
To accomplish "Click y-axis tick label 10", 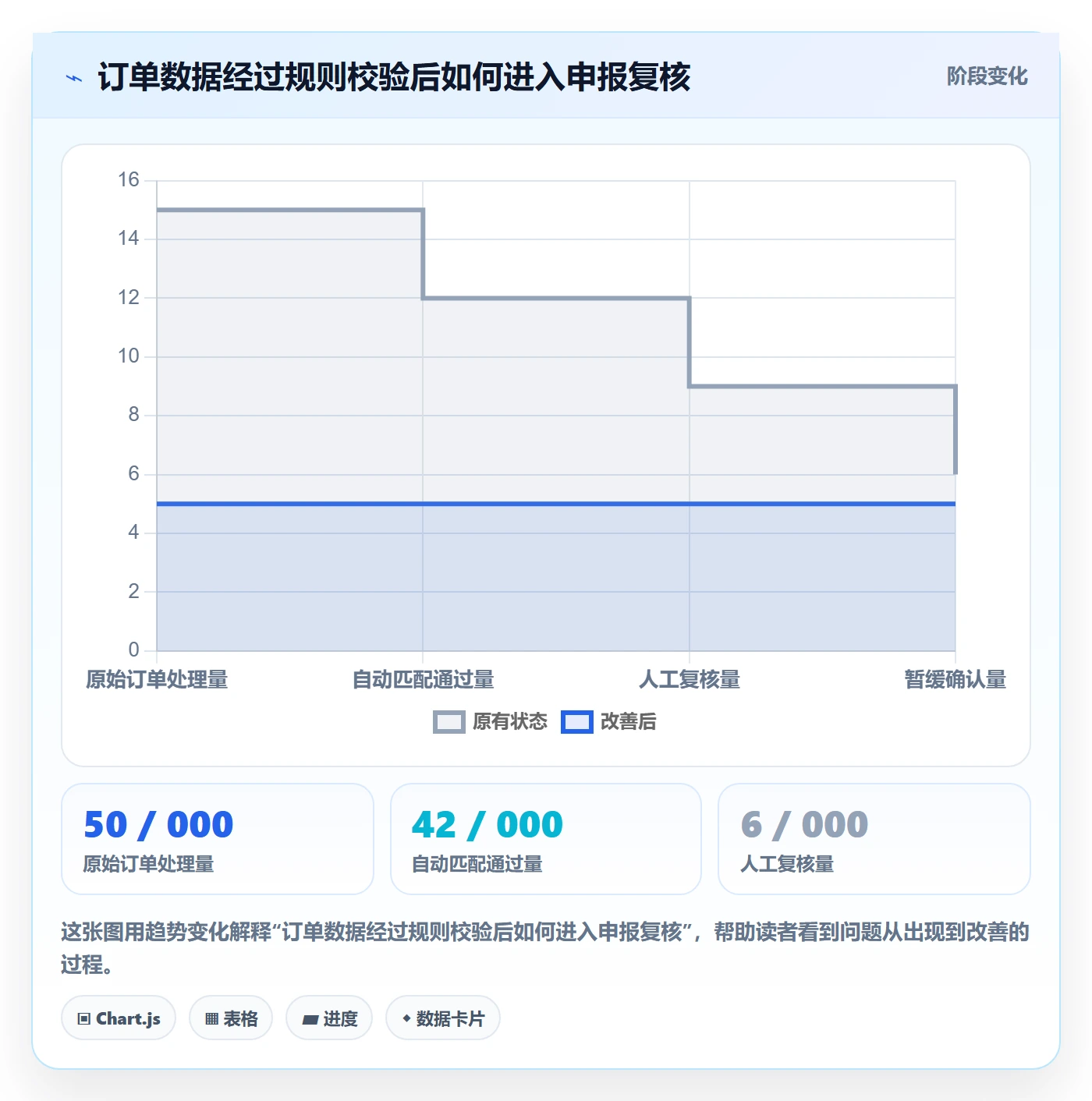I will [129, 356].
